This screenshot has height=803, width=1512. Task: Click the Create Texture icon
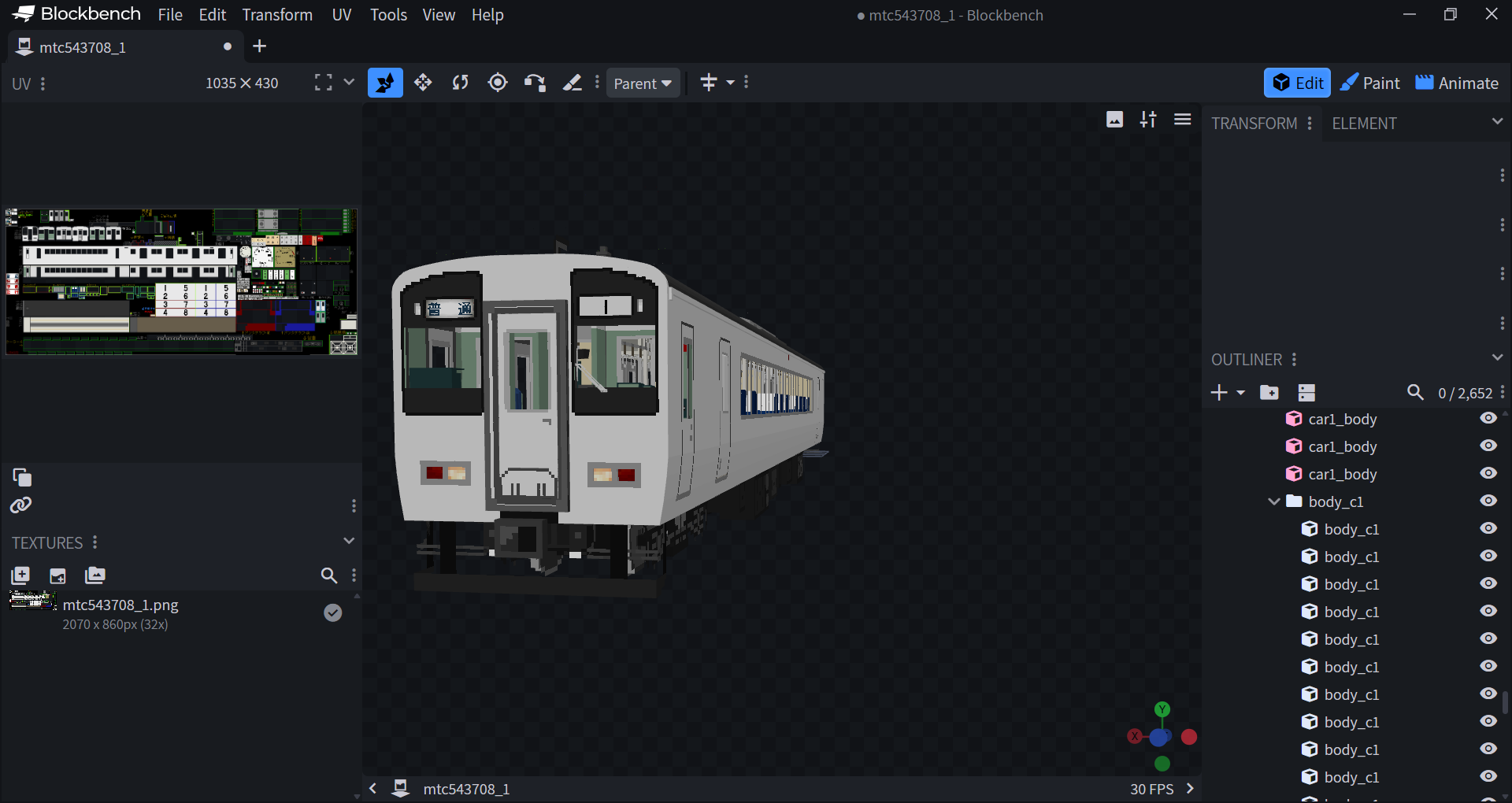pyautogui.click(x=57, y=575)
